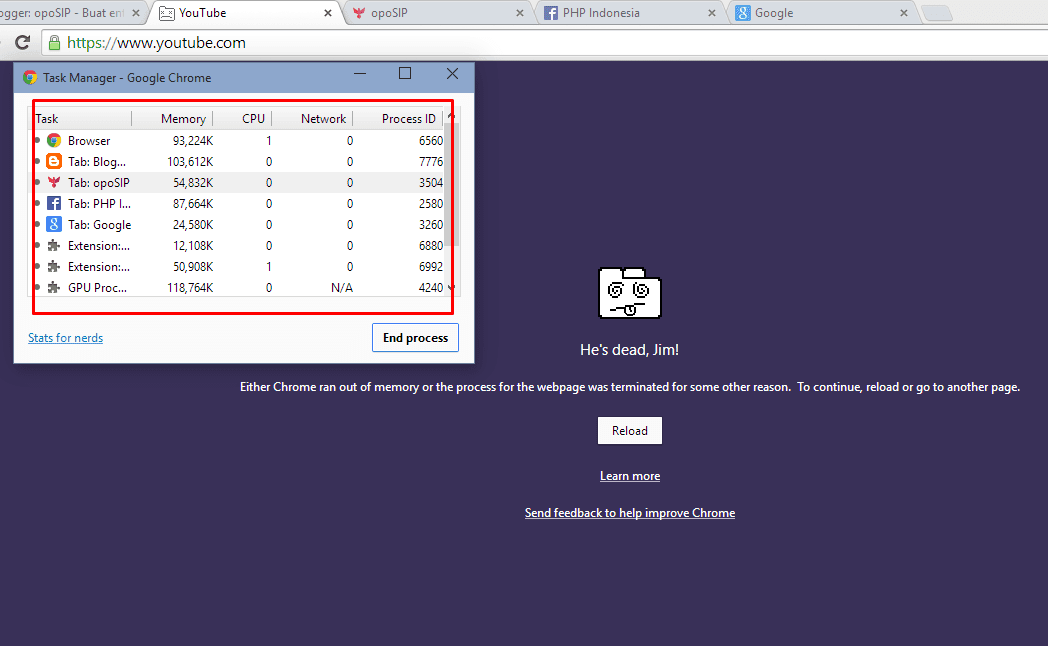Switch to the PHP Indonesia tab
The width and height of the screenshot is (1048, 646).
tap(631, 13)
